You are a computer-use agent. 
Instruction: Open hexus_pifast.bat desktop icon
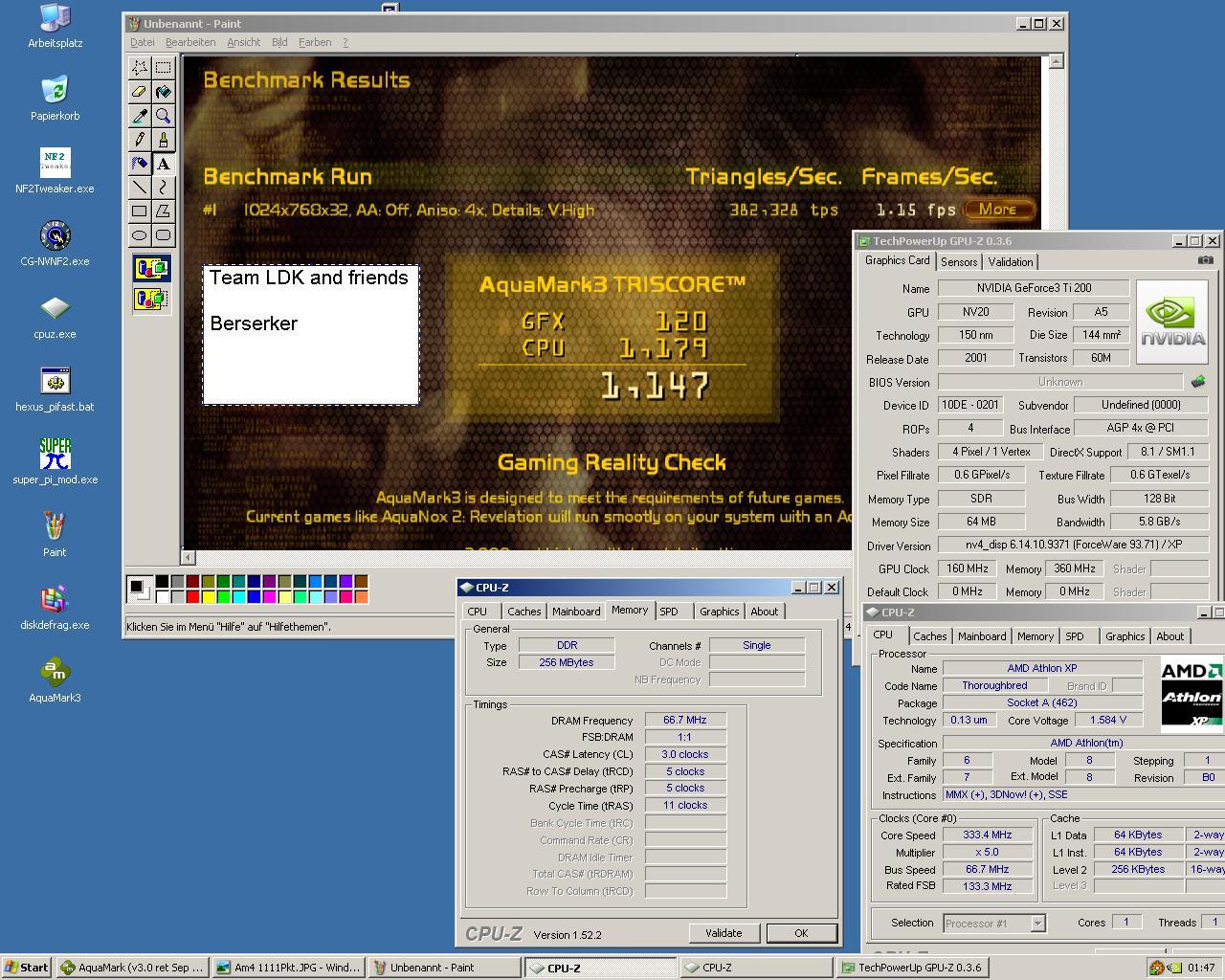pos(55,390)
